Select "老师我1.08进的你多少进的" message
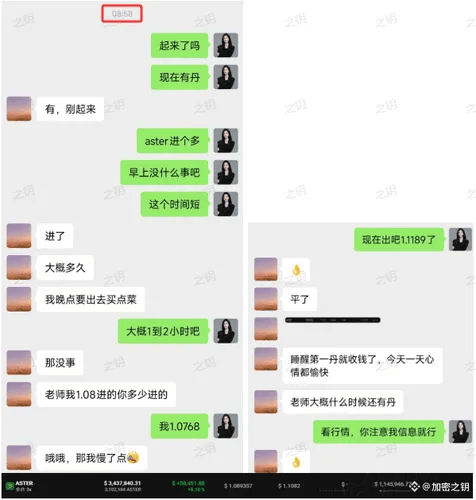The width and height of the screenshot is (476, 500). 106,395
